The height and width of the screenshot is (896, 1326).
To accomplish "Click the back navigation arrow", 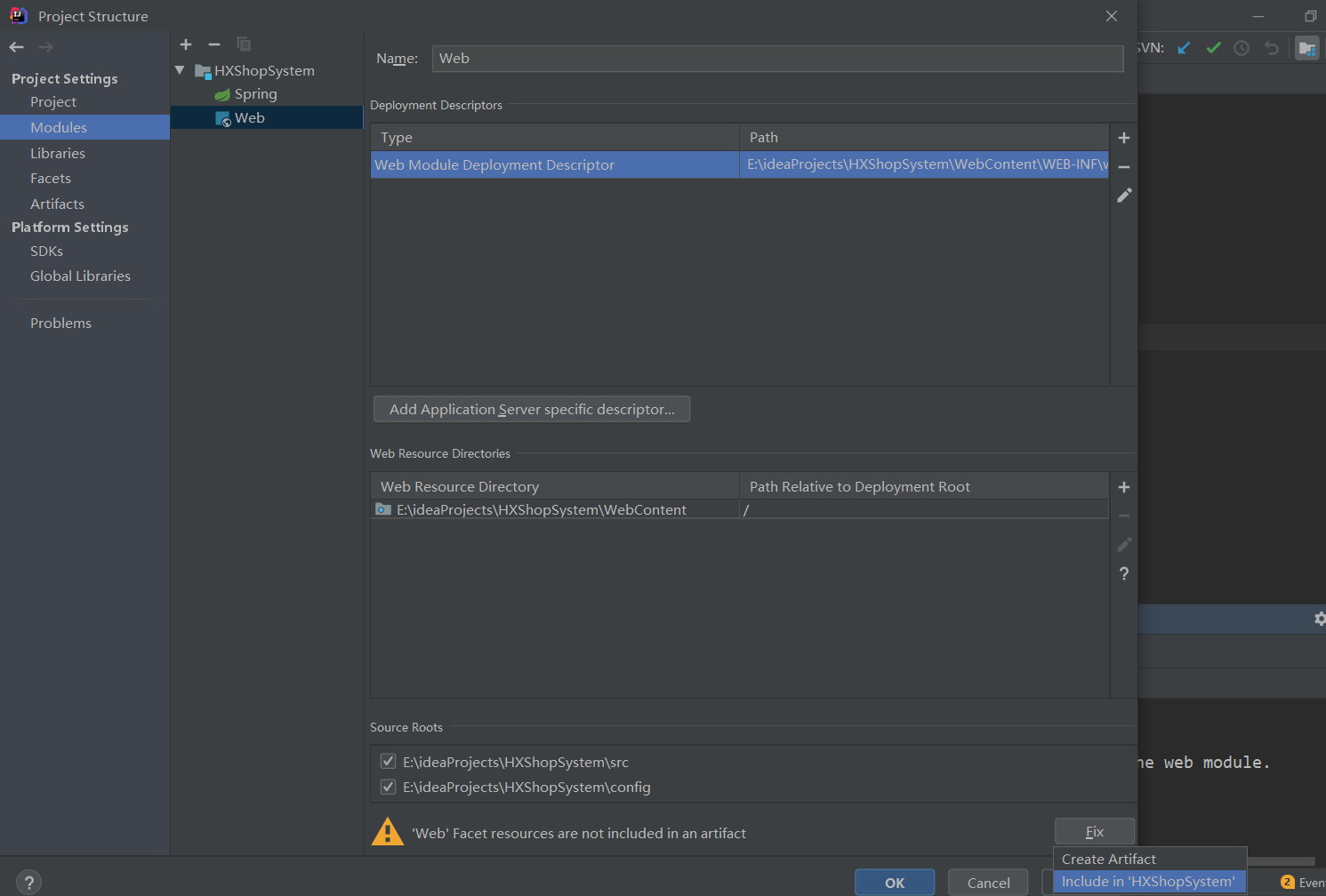I will tap(17, 47).
